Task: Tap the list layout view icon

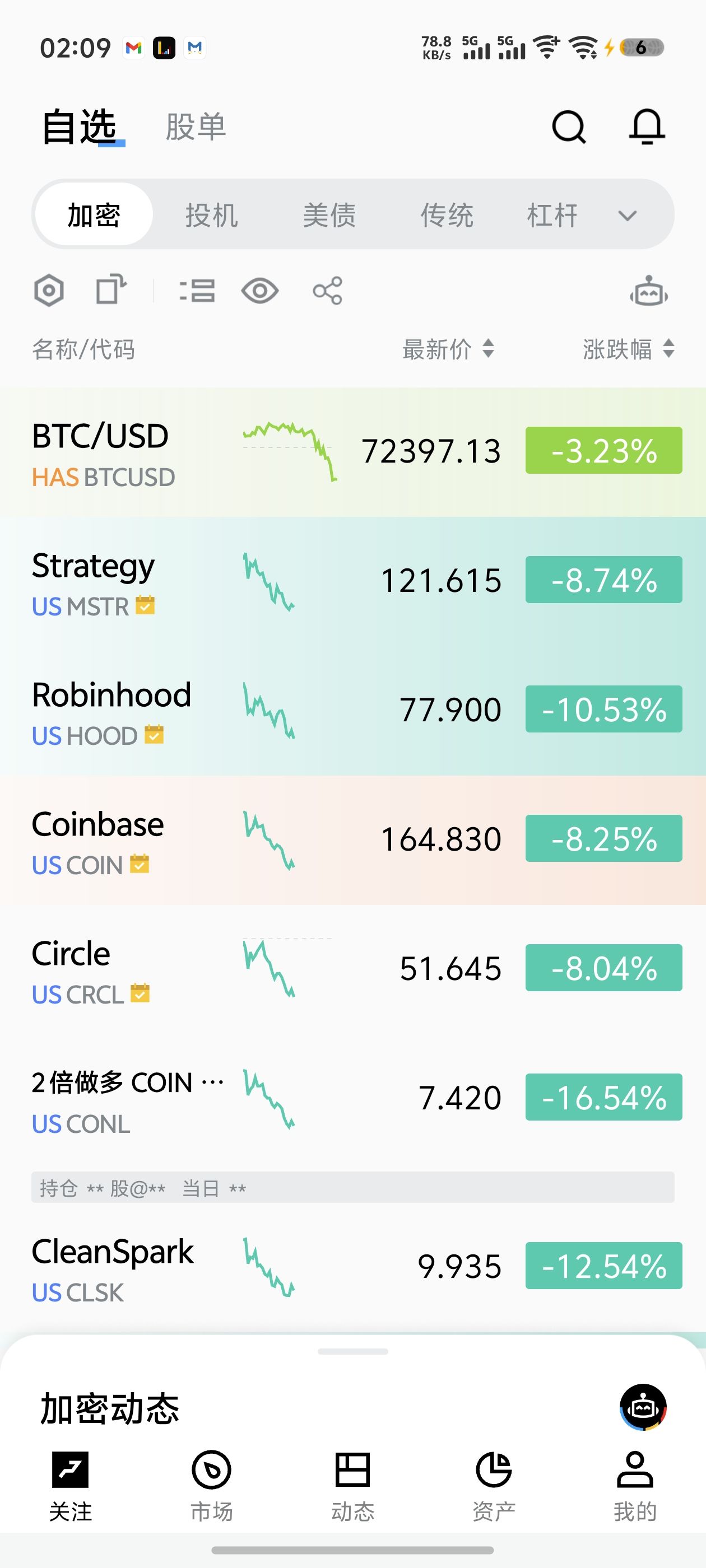Action: pos(197,290)
